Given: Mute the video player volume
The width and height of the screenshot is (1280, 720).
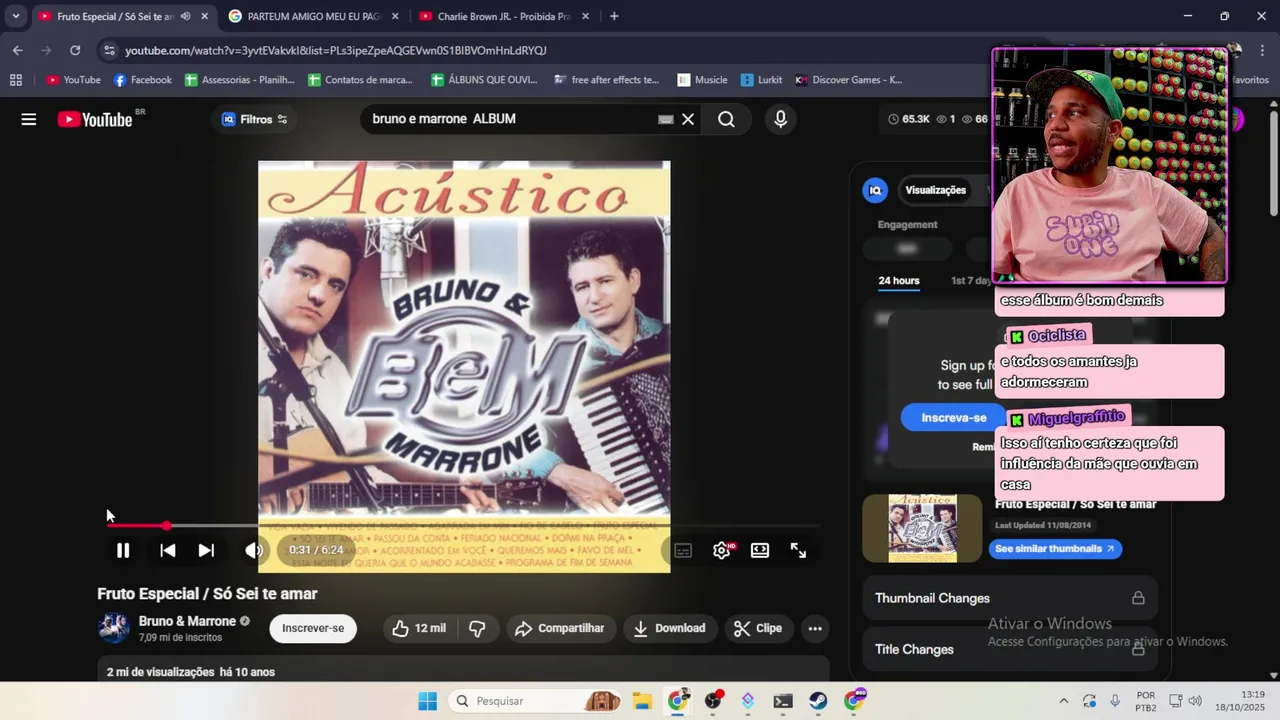Looking at the screenshot, I should coord(254,550).
